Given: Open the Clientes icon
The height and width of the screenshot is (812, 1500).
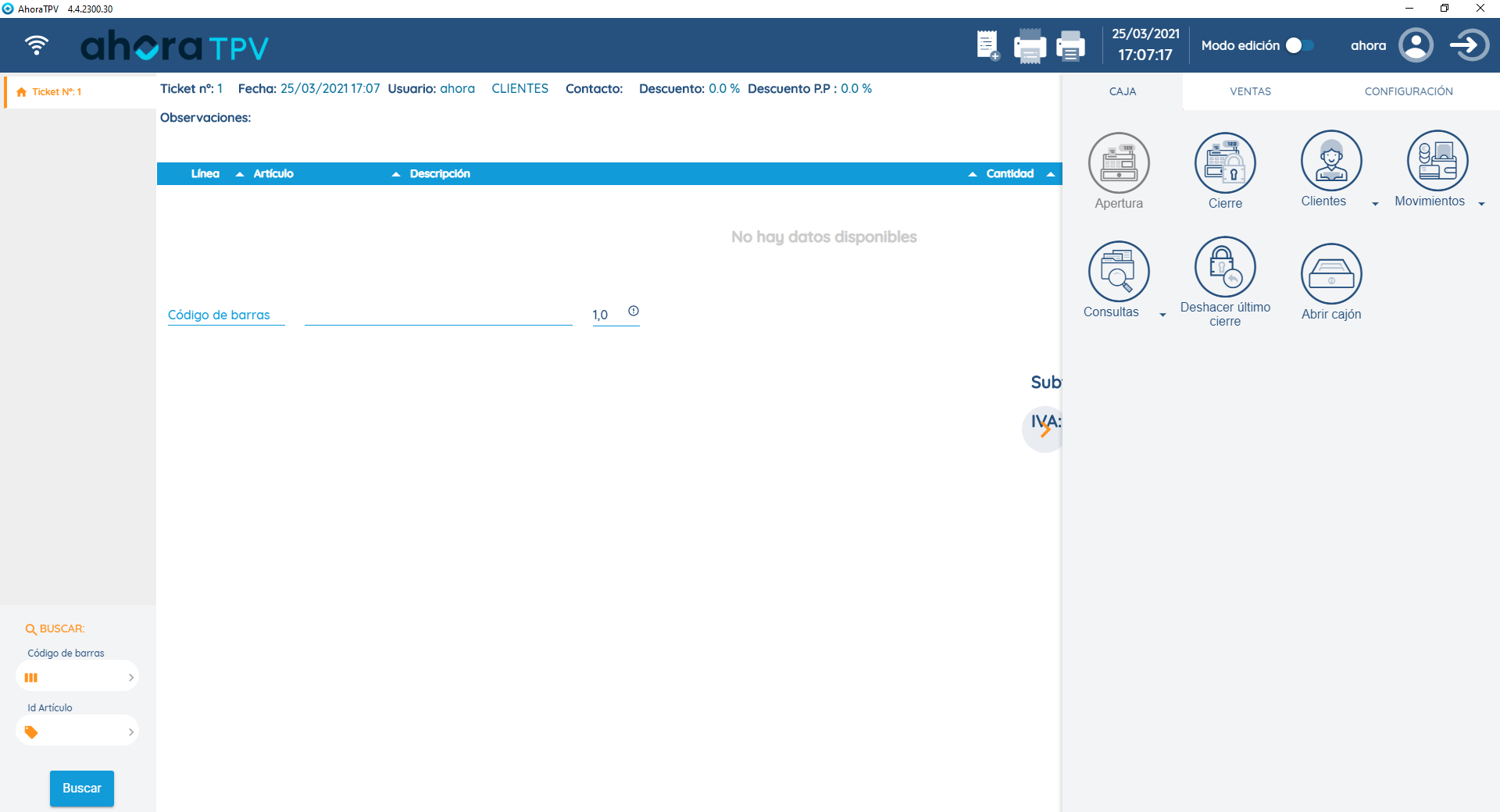Looking at the screenshot, I should point(1331,161).
